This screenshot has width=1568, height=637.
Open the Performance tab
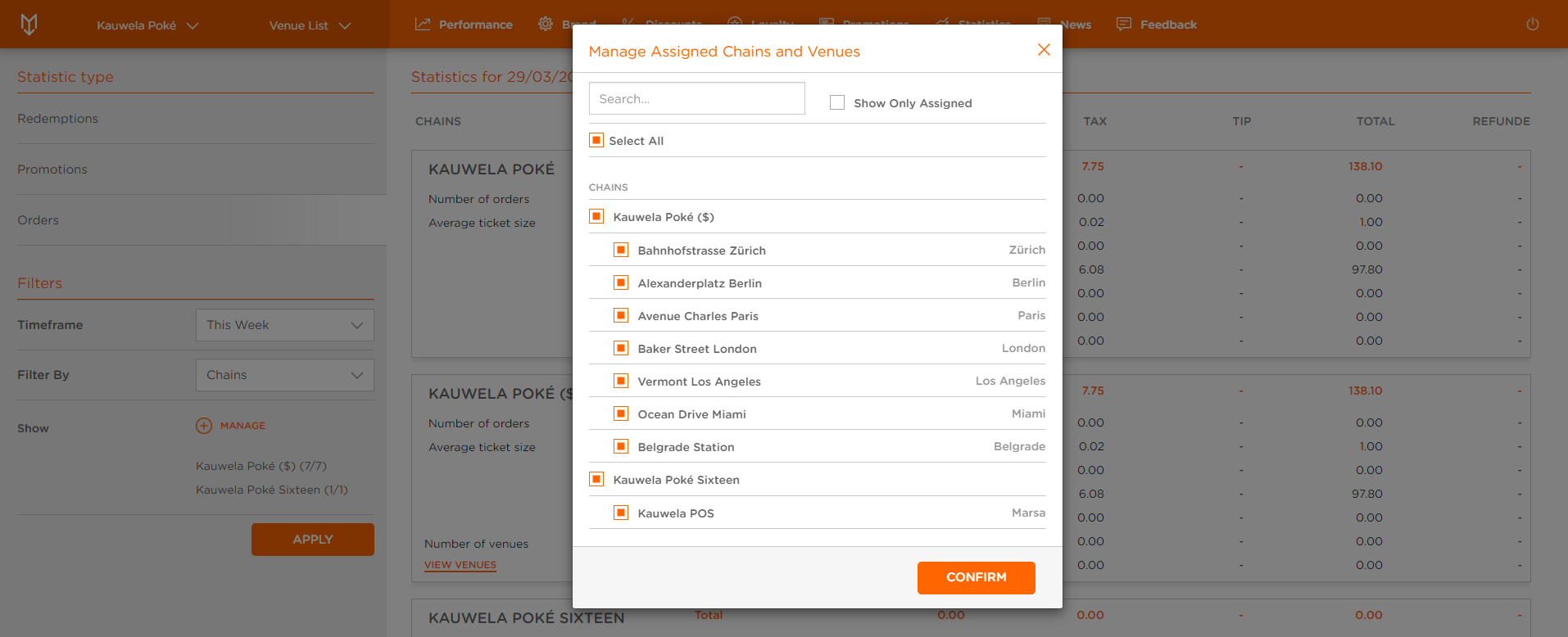464,25
